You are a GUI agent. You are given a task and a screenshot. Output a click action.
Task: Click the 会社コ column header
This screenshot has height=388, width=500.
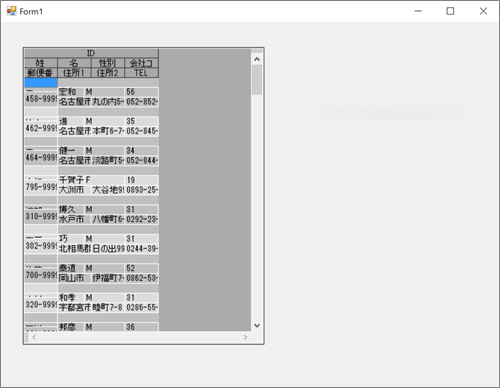(142, 63)
